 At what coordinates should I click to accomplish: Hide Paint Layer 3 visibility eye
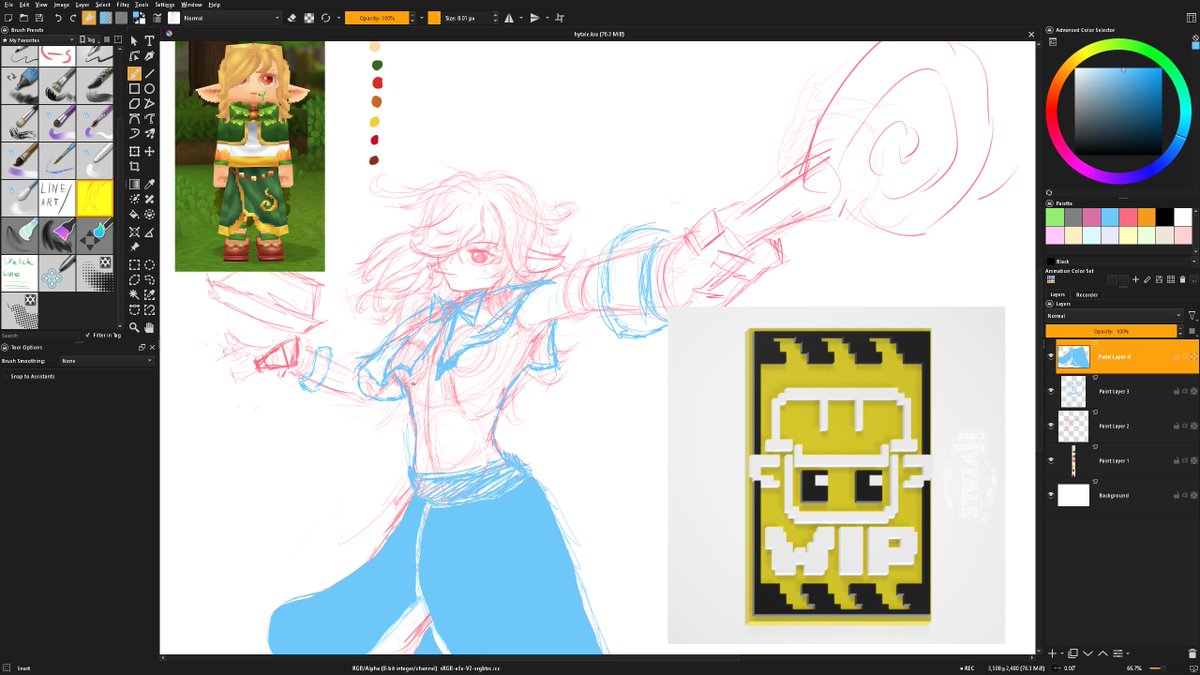coord(1051,391)
